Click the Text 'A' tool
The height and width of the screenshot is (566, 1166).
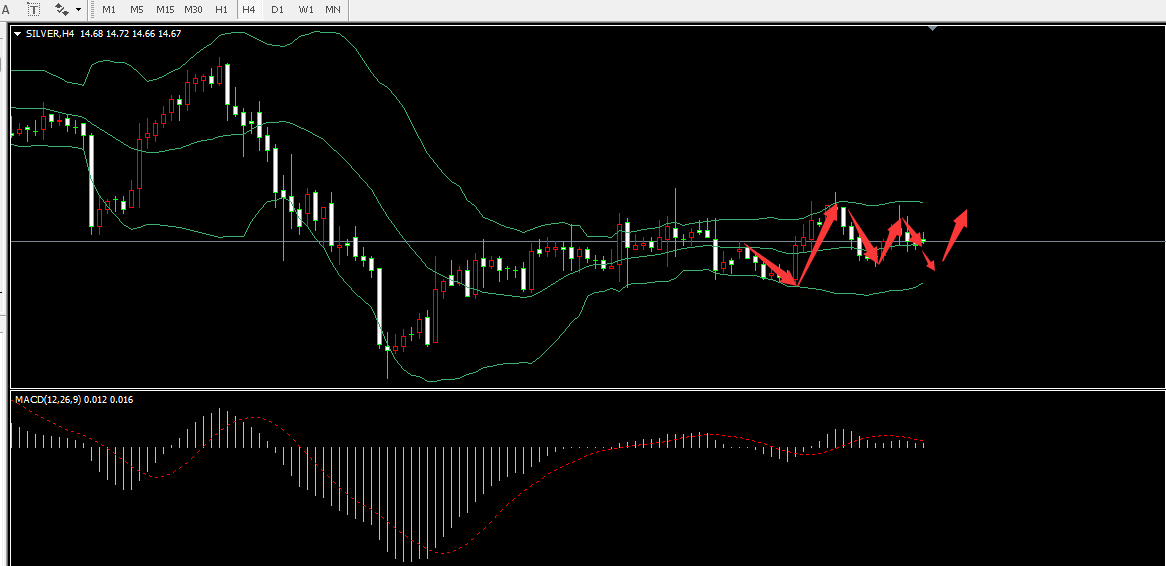click(x=5, y=9)
